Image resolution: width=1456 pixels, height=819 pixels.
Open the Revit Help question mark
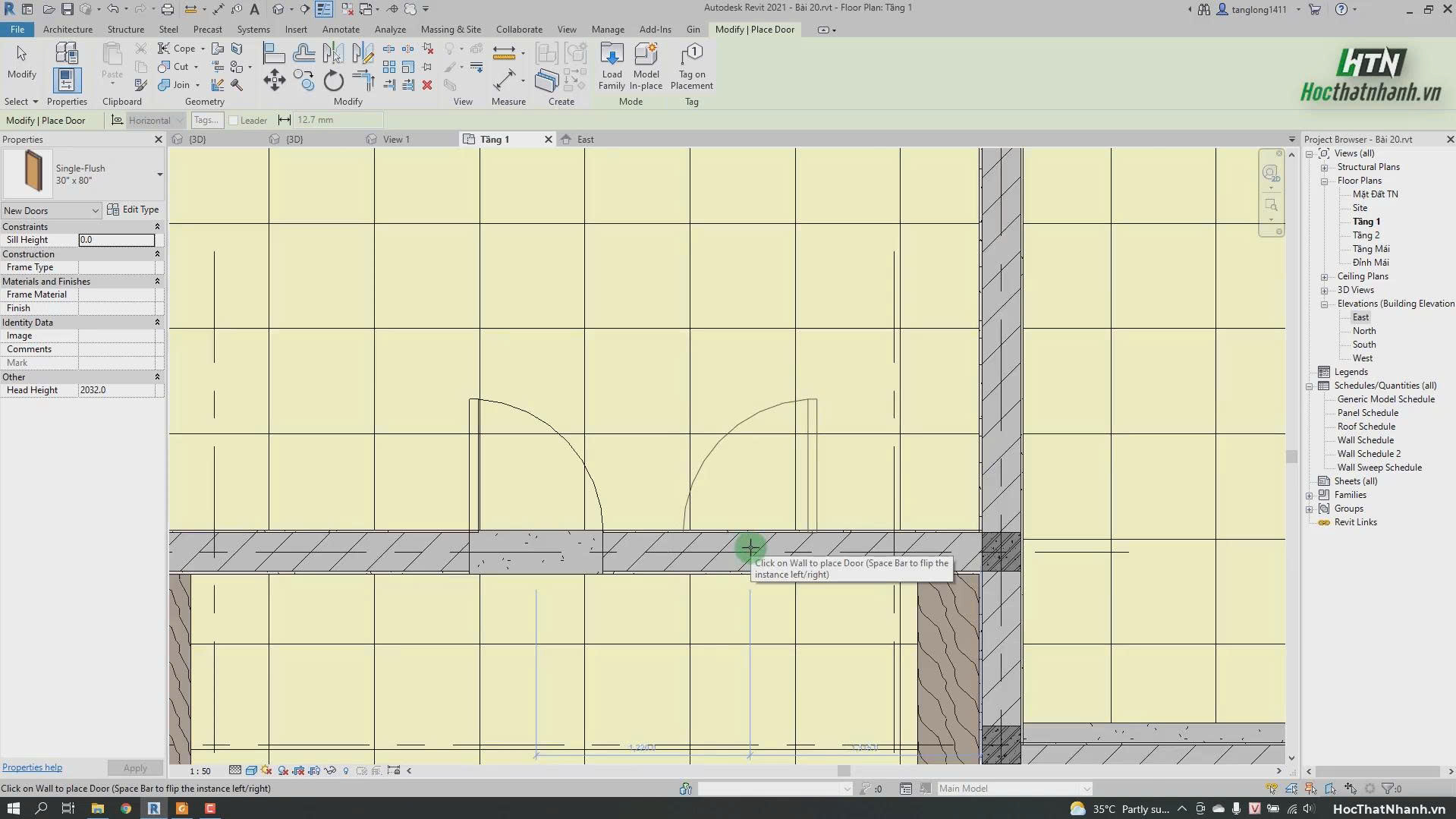tap(1341, 9)
